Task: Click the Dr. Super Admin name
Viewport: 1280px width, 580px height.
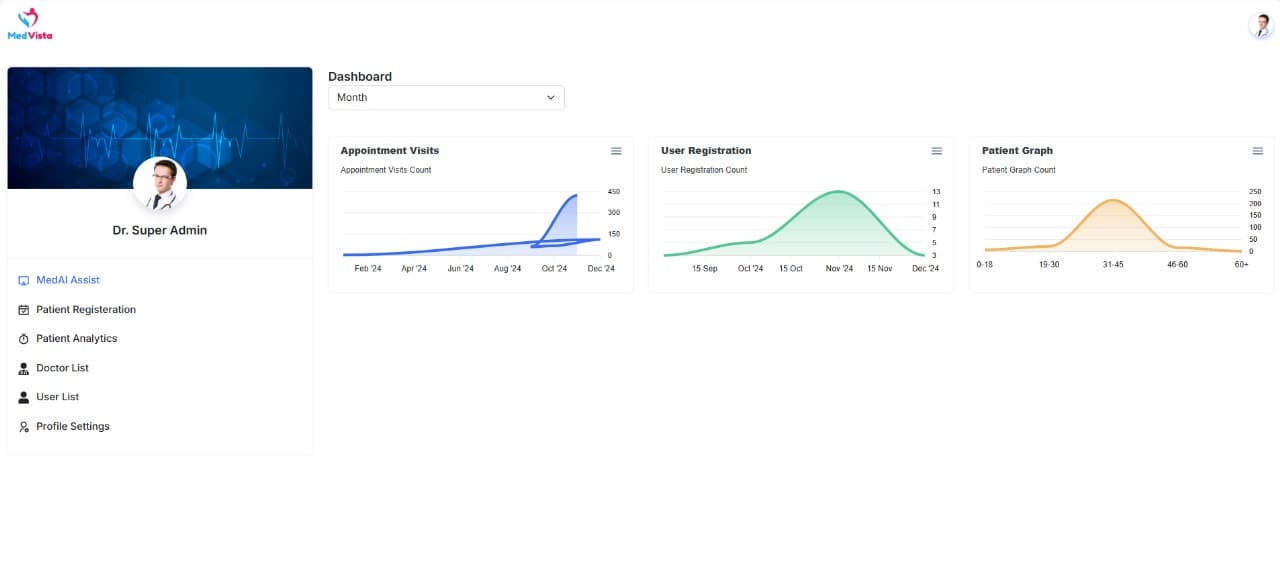Action: (160, 230)
